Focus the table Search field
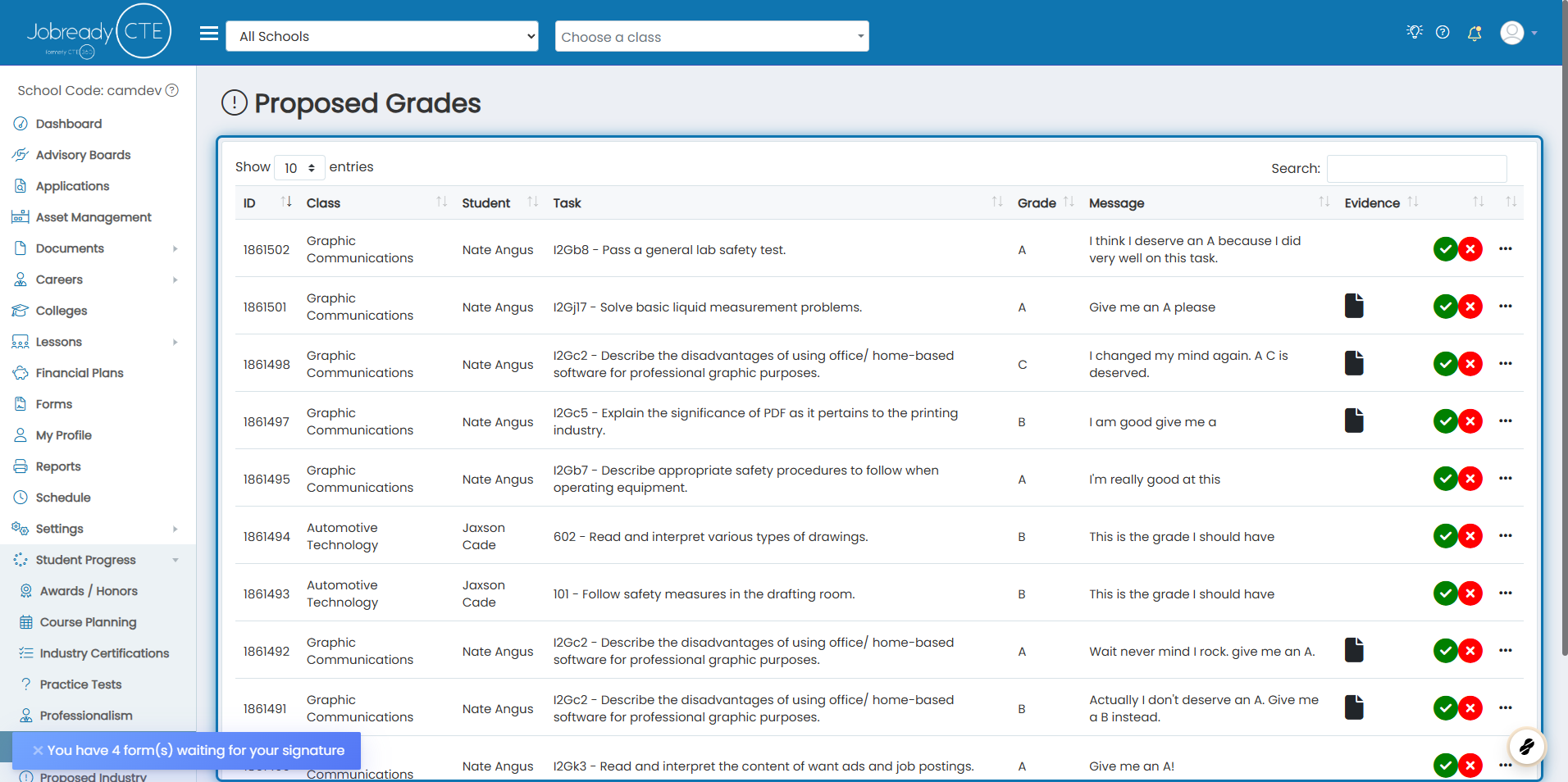 click(x=1417, y=168)
